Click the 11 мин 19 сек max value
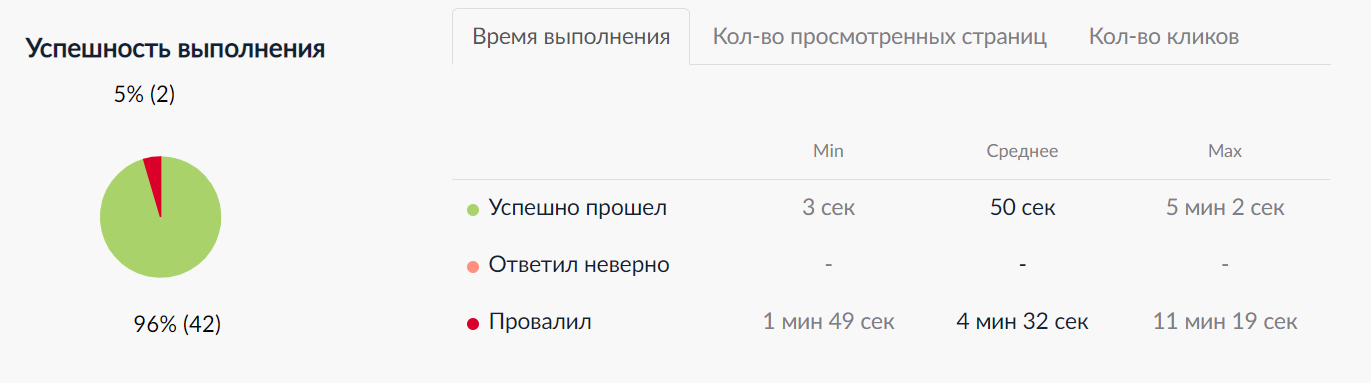 point(1225,322)
